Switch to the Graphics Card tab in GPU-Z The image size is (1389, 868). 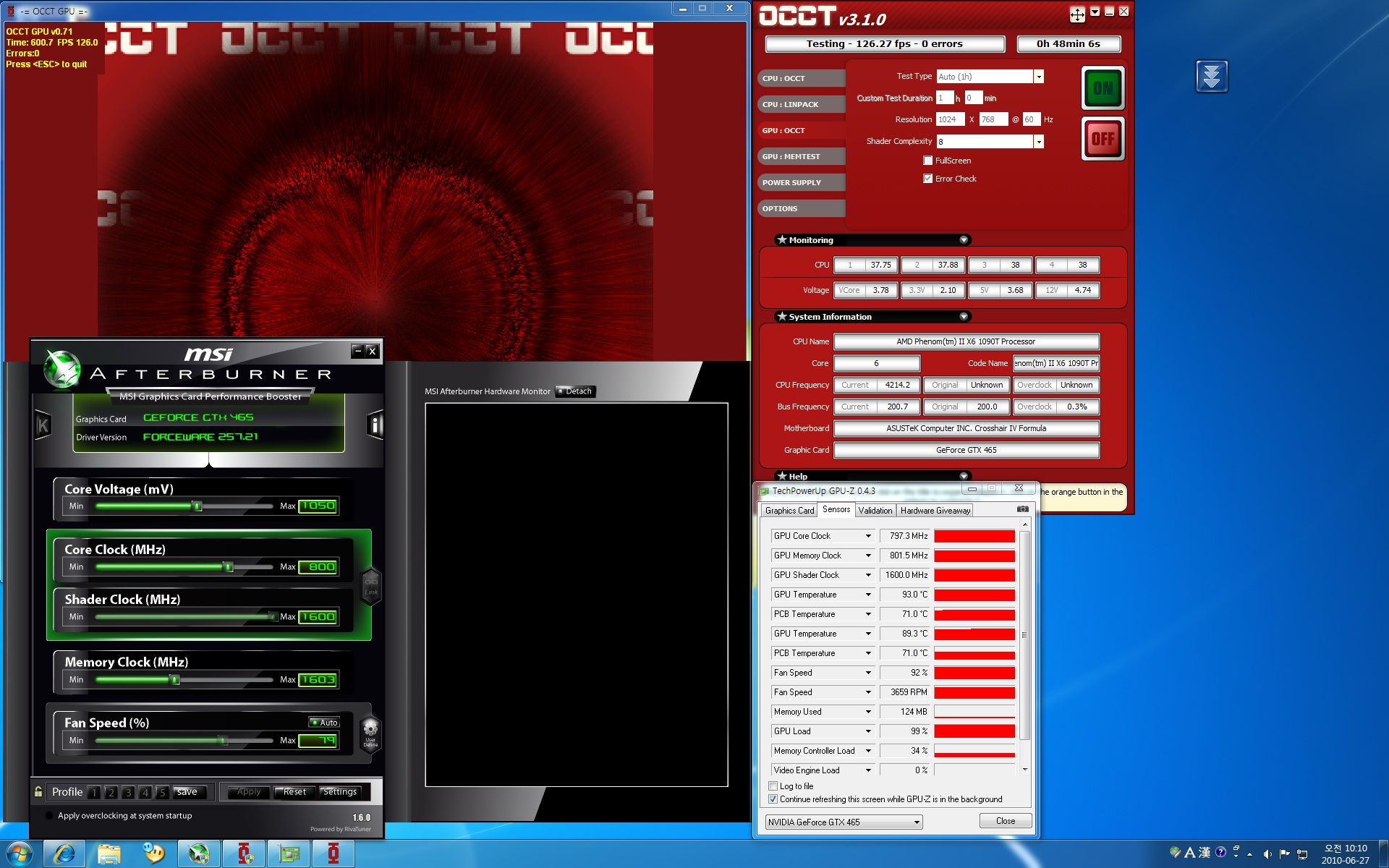(789, 511)
